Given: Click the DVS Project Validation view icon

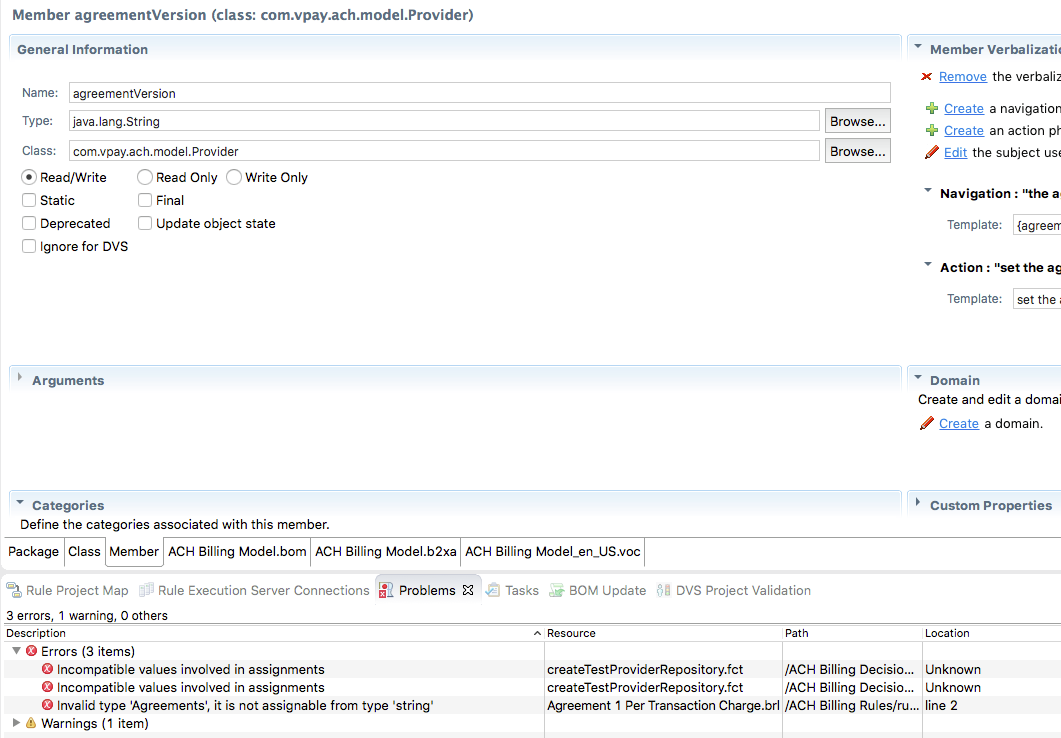Looking at the screenshot, I should click(x=663, y=590).
